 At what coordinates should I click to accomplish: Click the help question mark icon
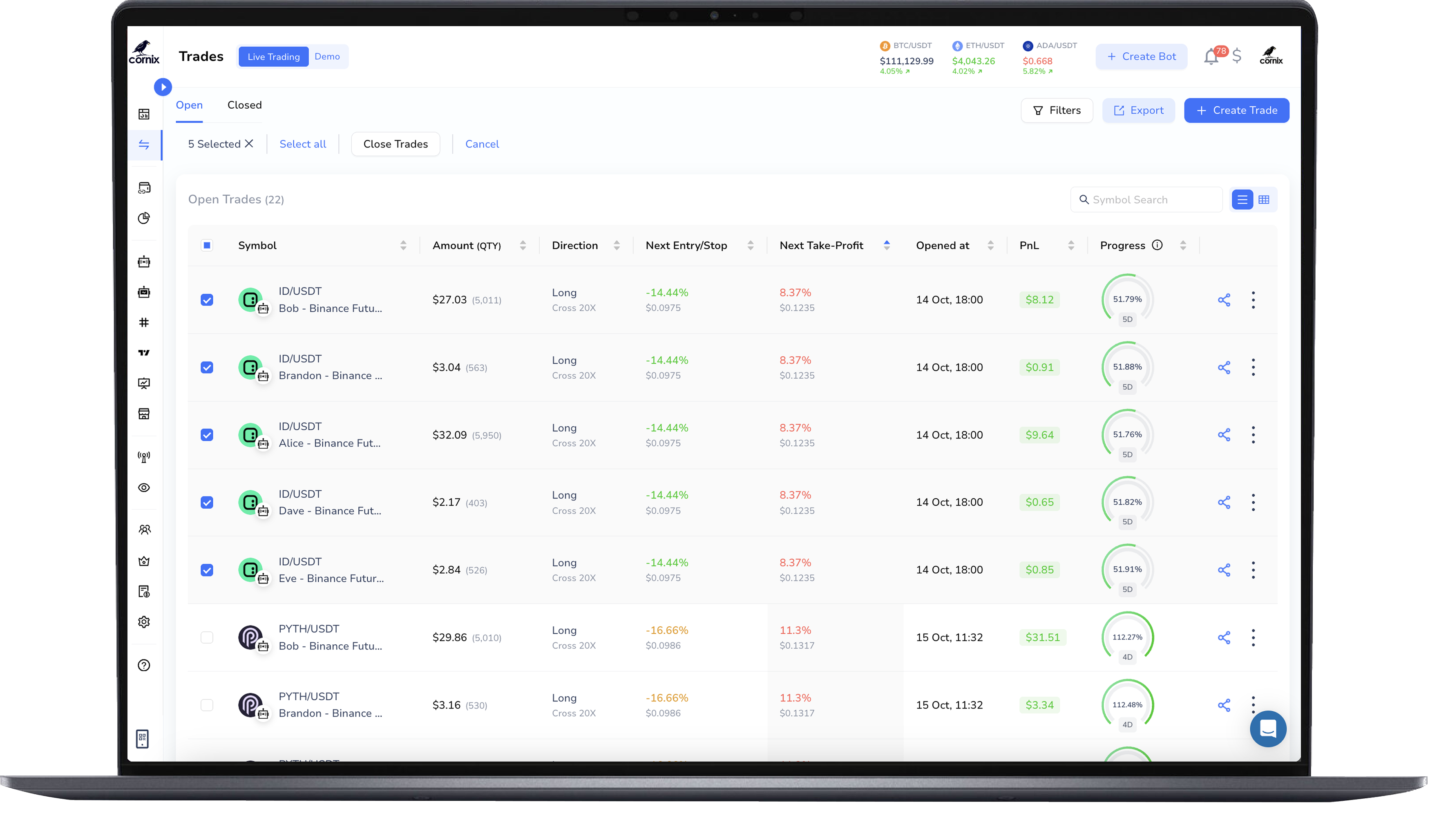coord(144,665)
